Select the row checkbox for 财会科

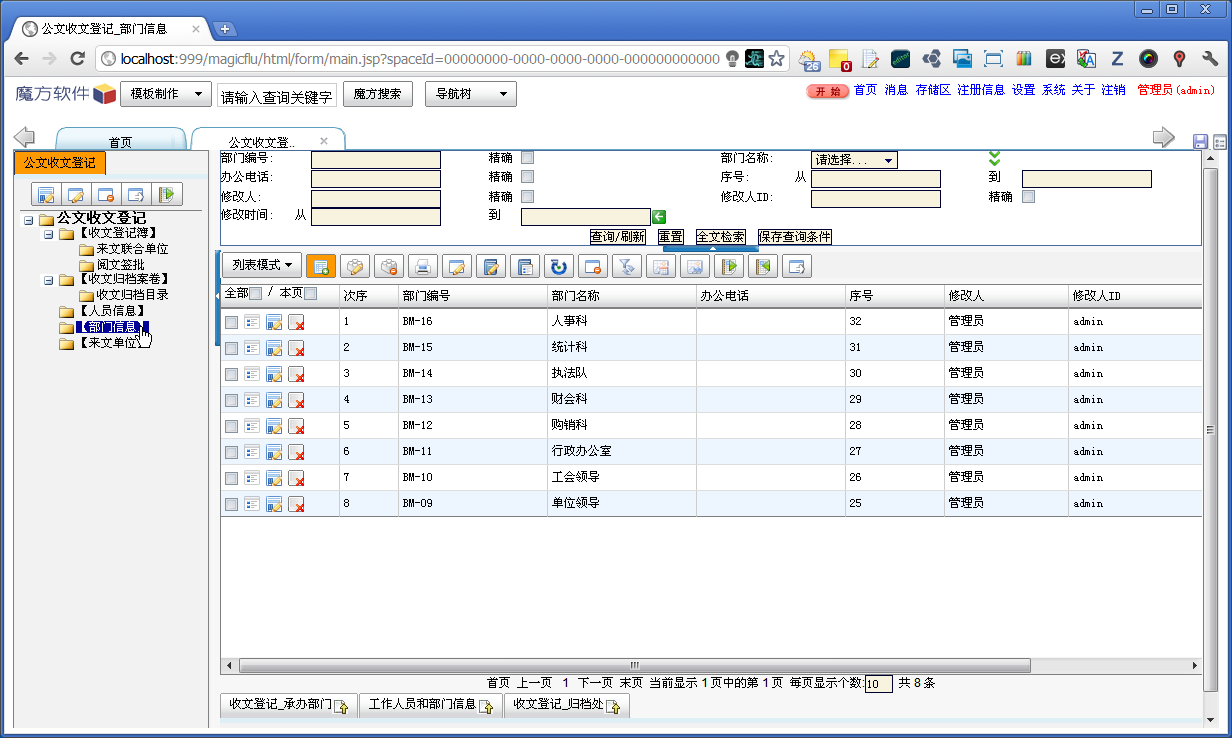pos(231,400)
